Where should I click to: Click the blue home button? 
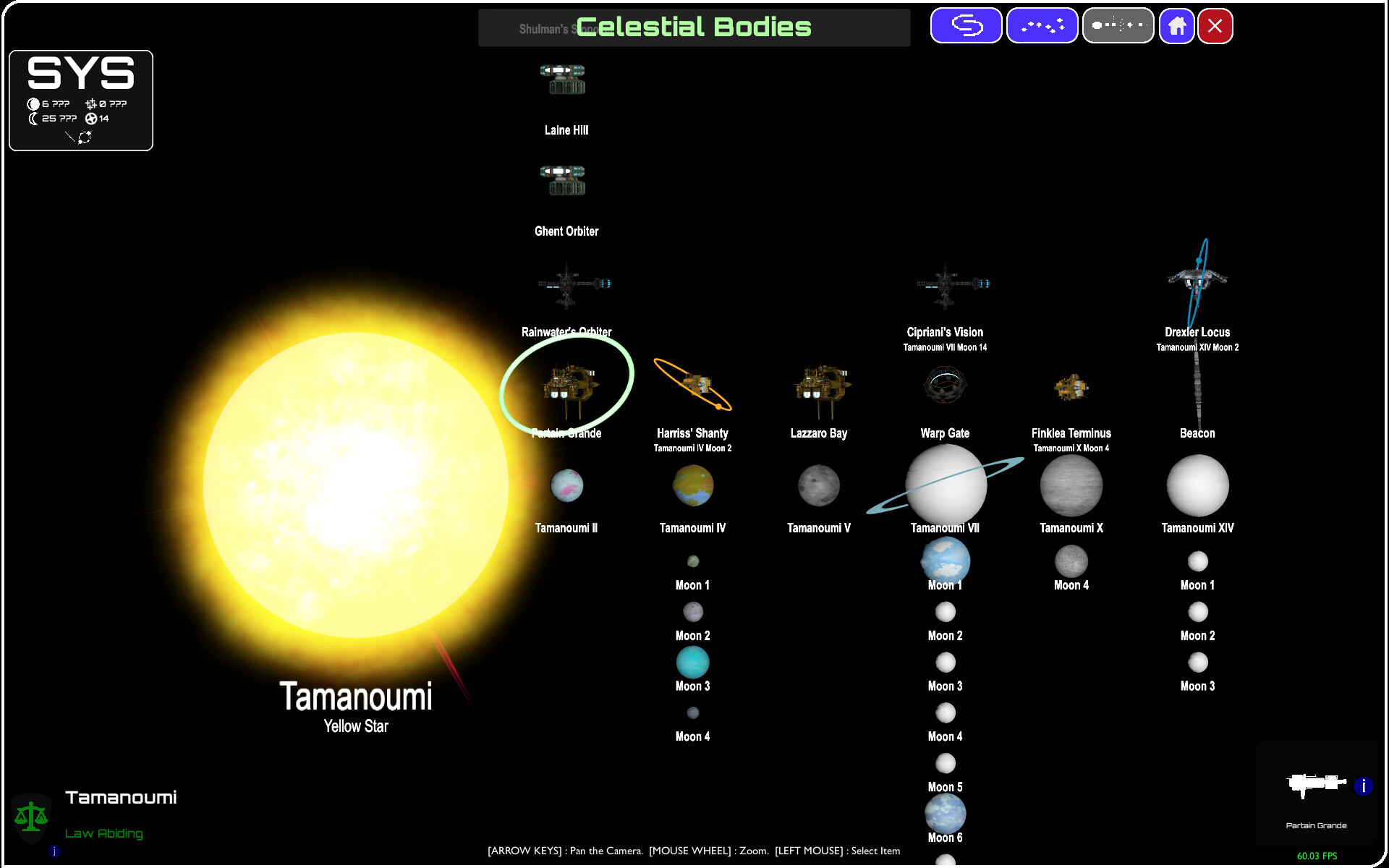point(1177,26)
